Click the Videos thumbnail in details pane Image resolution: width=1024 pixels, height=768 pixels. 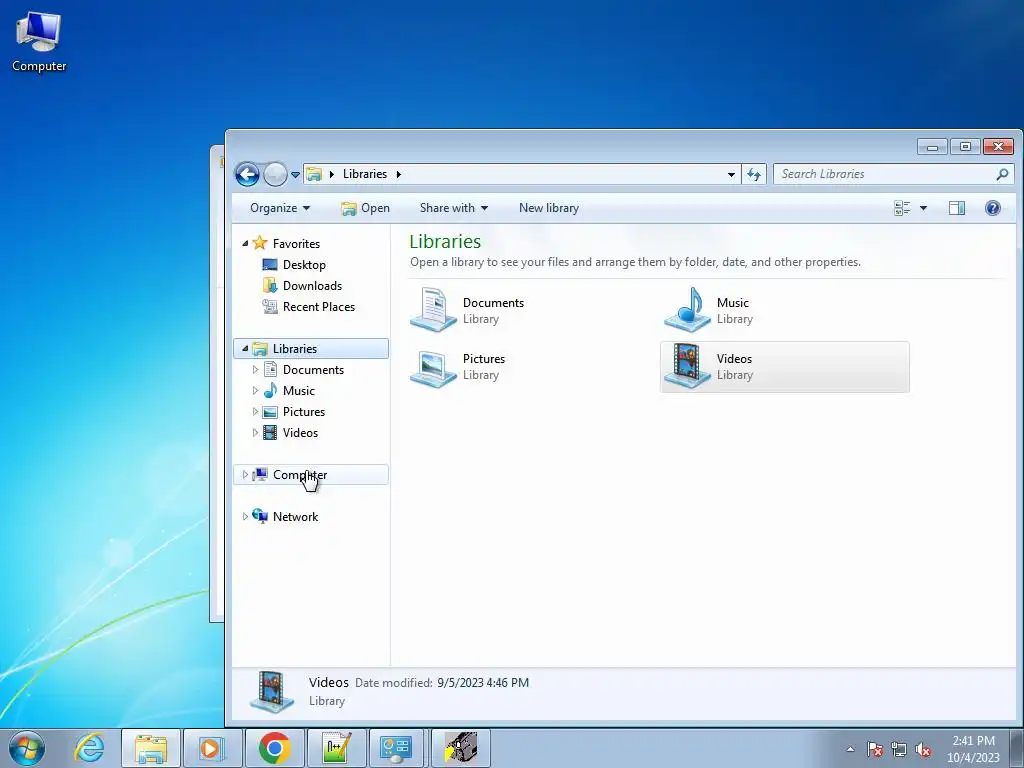click(272, 692)
